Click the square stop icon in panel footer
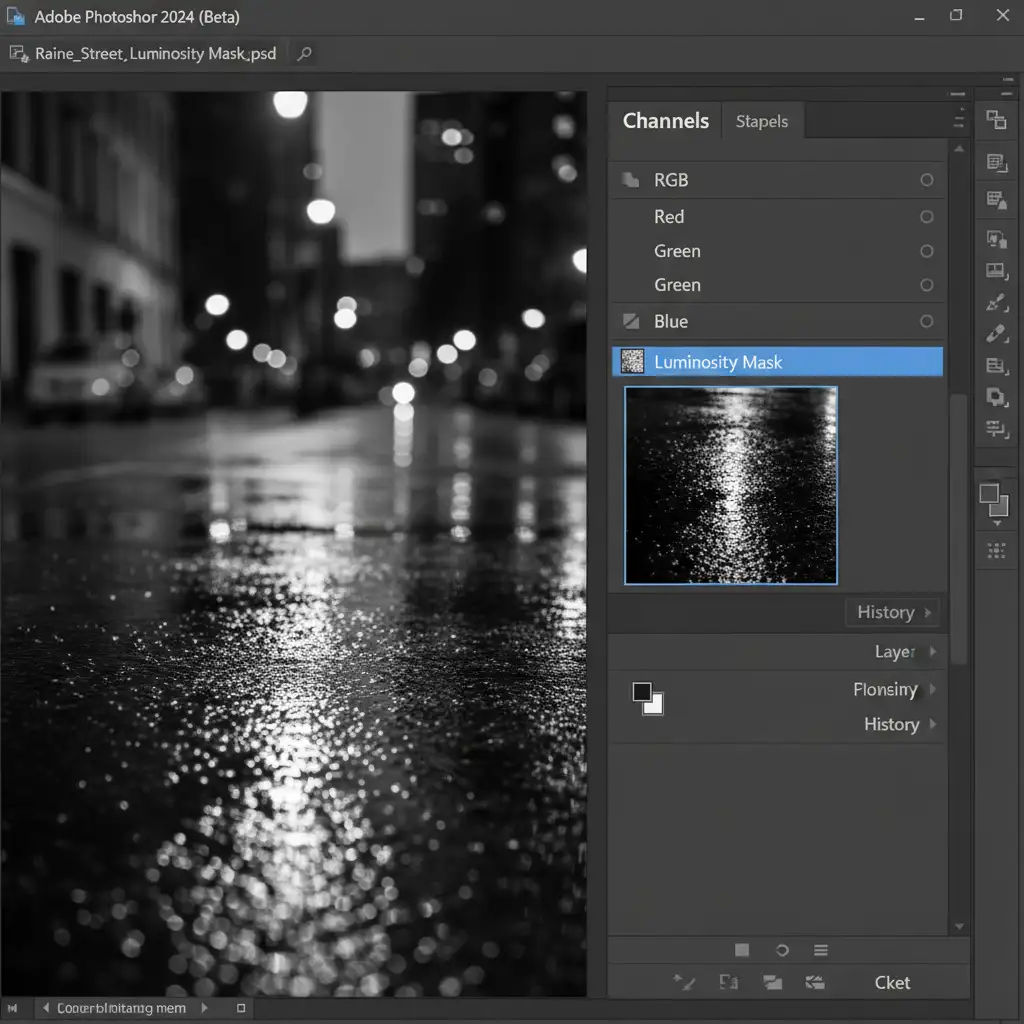Viewport: 1024px width, 1024px height. pos(742,950)
